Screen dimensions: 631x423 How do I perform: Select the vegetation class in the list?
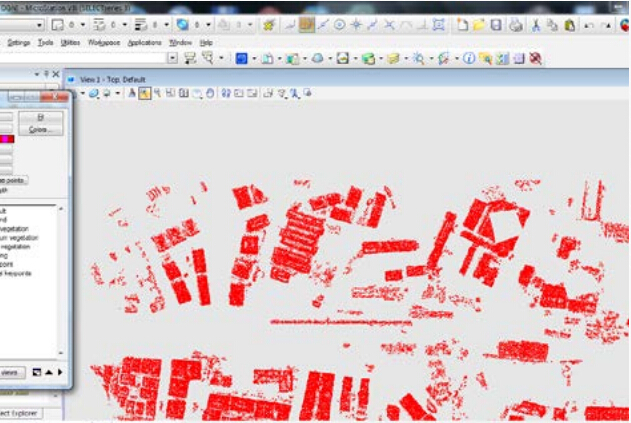click(x=14, y=228)
